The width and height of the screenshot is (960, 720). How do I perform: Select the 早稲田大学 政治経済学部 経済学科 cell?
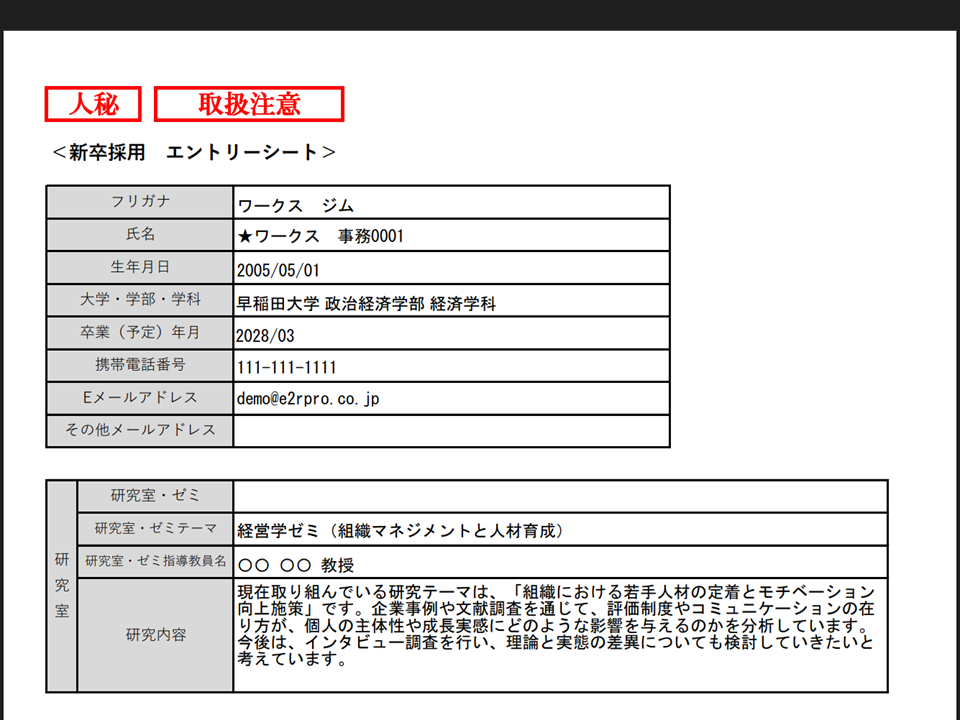366,303
